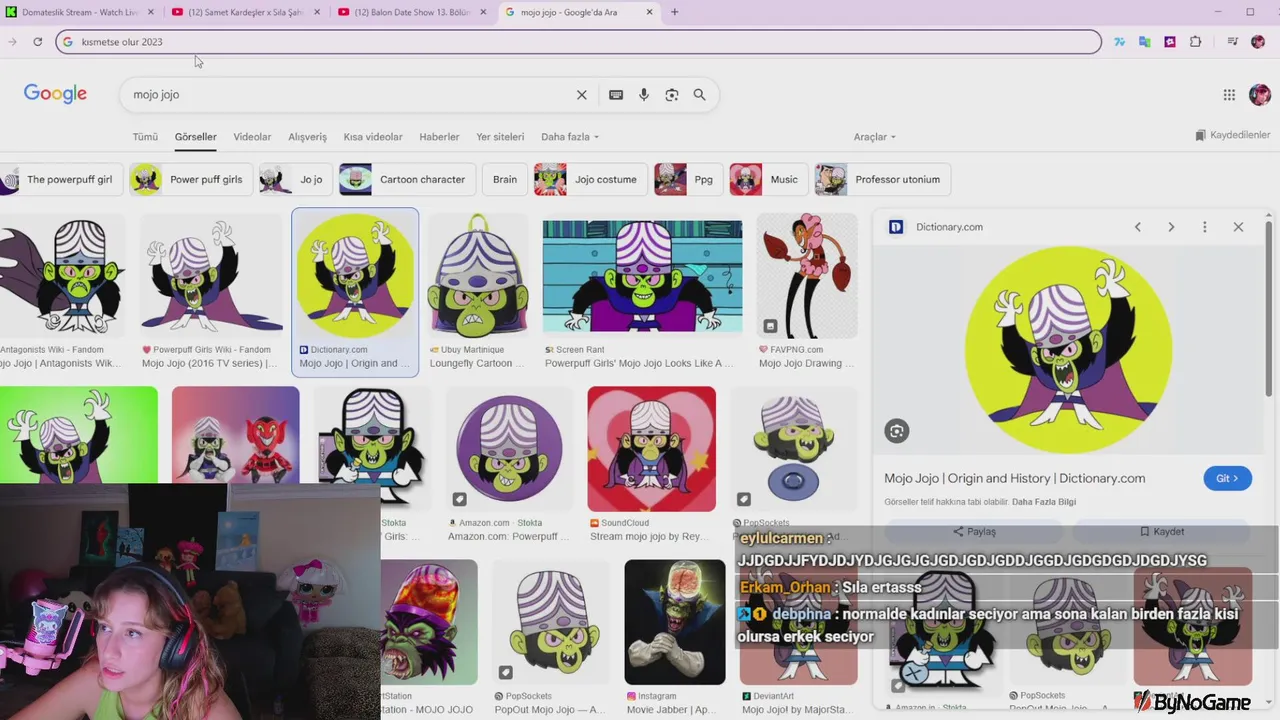Filter by Power puff girls chip
1280x720 pixels.
pos(191,179)
